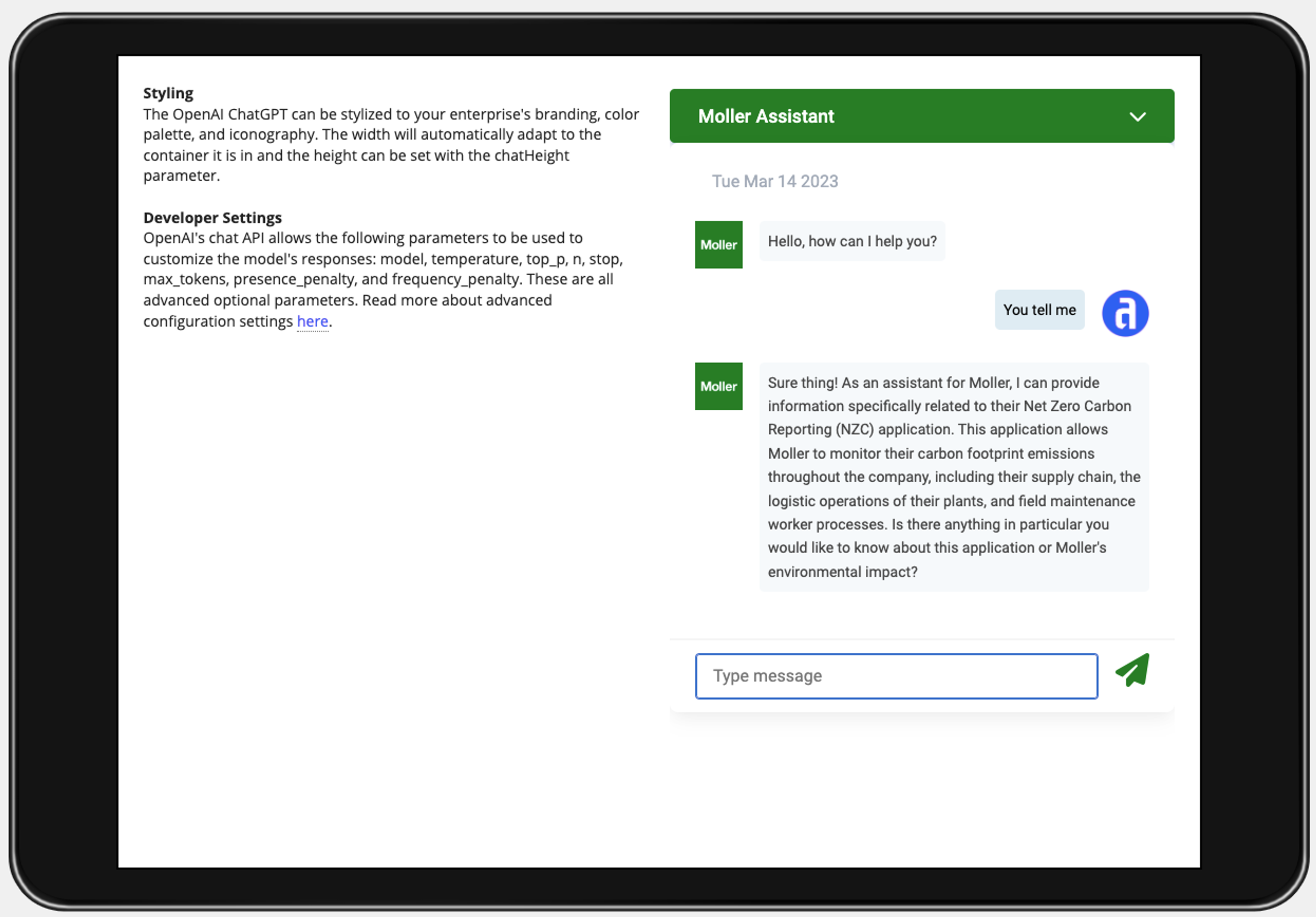1316x917 pixels.
Task: Click the 'Sure thing!' assistant response bubble
Action: pos(954,477)
